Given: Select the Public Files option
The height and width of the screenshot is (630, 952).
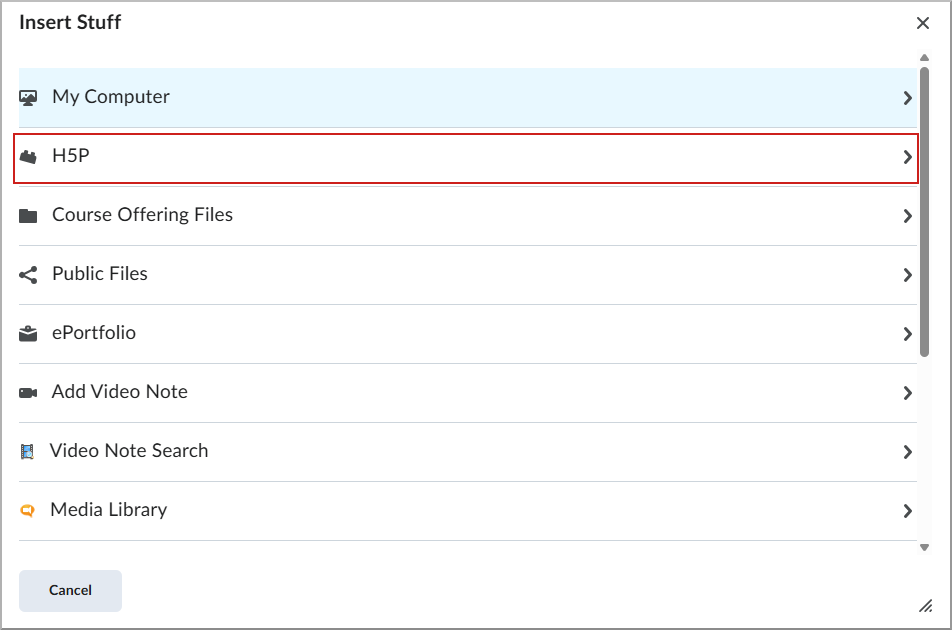Looking at the screenshot, I should click(100, 274).
